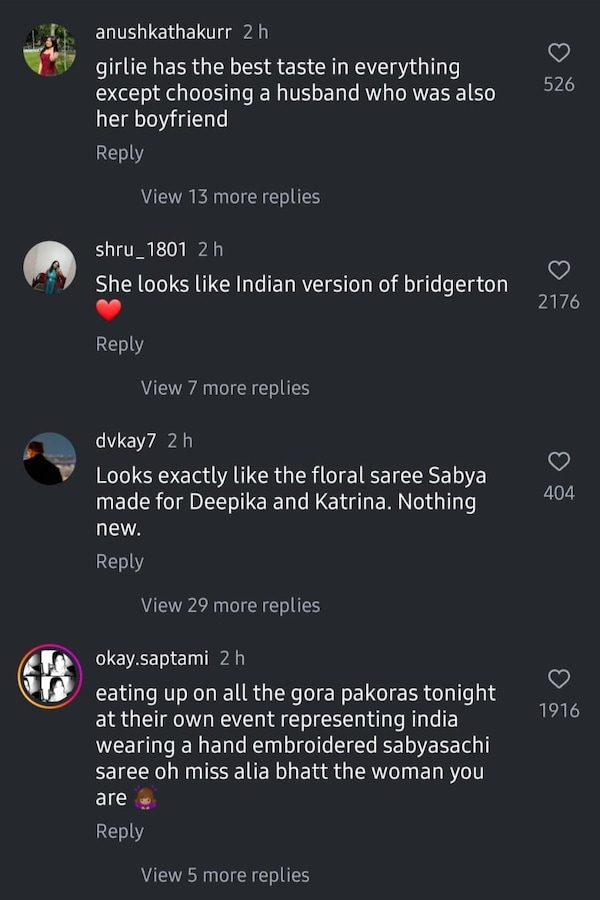Go to the shru_1801 username profile
The width and height of the screenshot is (600, 900).
[140, 249]
